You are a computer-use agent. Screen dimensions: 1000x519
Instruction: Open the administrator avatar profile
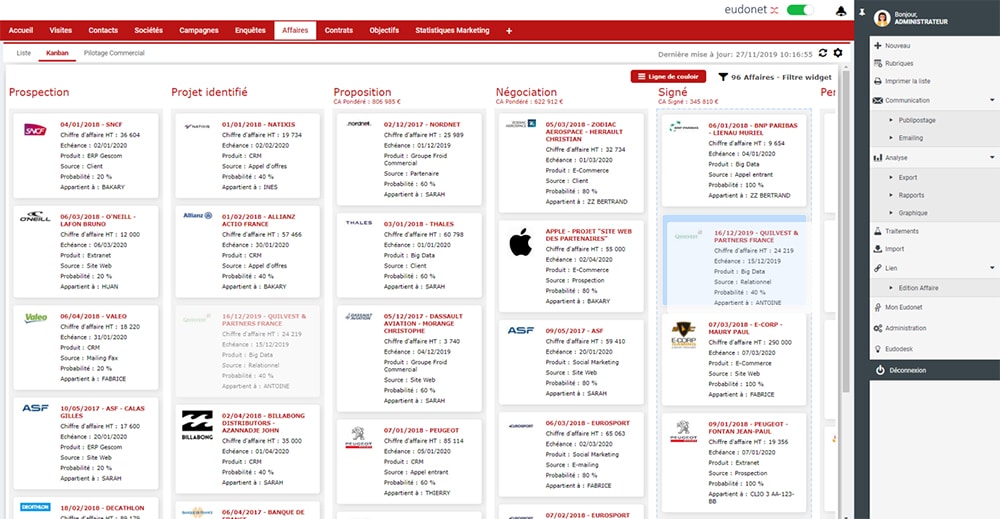coord(882,18)
